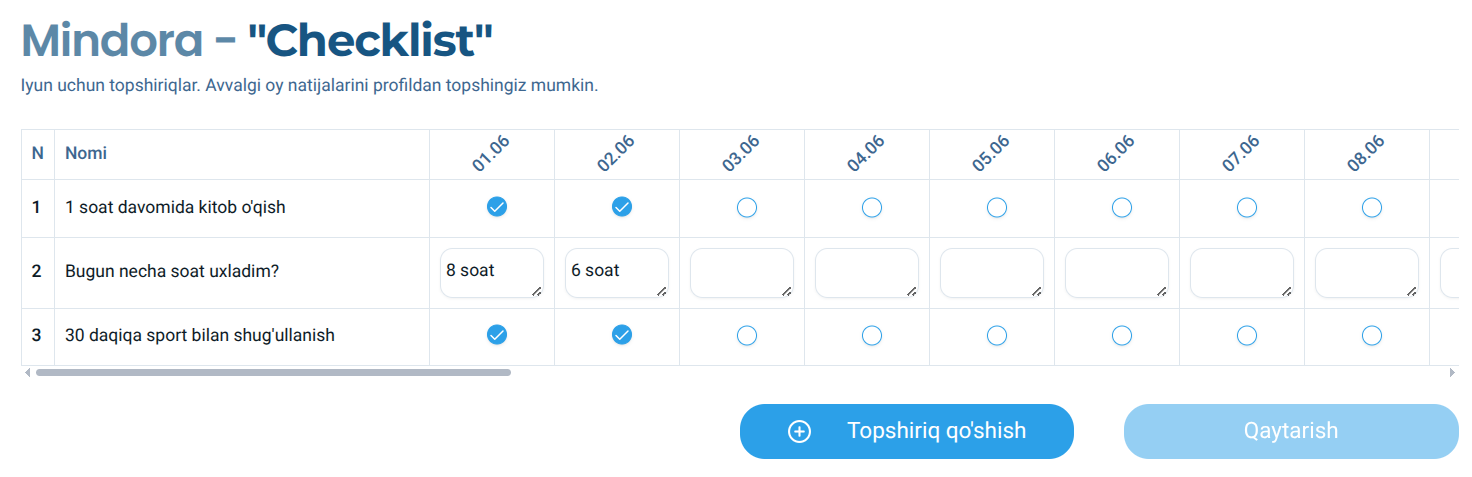Viewport: 1472px width, 477px height.
Task: Click the table's horizontal scrollbar thumb
Action: [x=273, y=372]
